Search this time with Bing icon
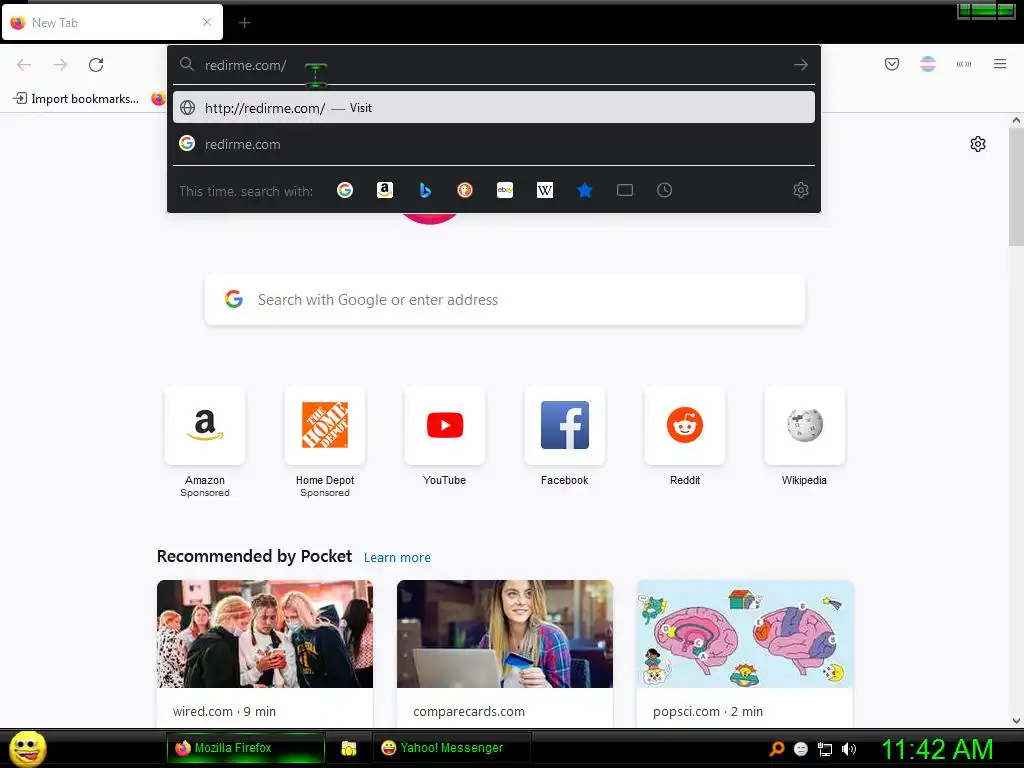Image resolution: width=1024 pixels, height=768 pixels. pyautogui.click(x=425, y=190)
